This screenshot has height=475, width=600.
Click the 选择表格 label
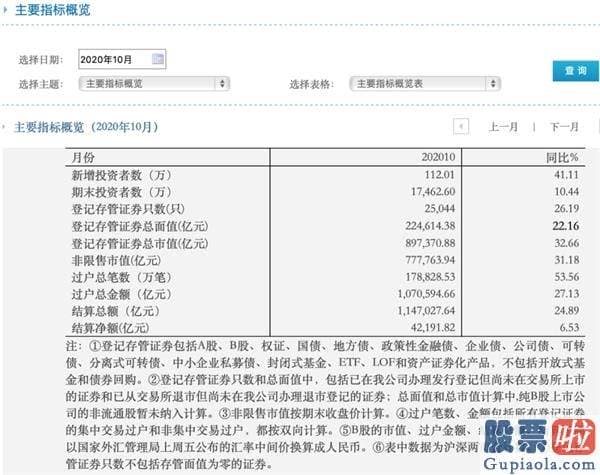click(x=311, y=84)
